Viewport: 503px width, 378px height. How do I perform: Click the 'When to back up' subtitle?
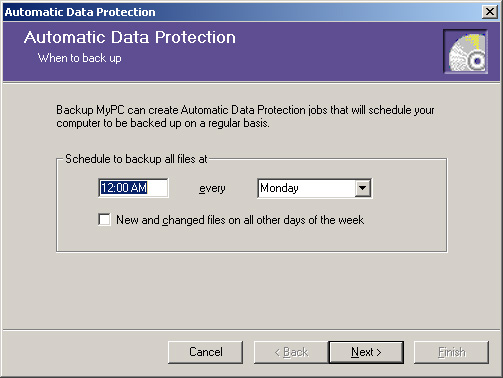(79, 58)
